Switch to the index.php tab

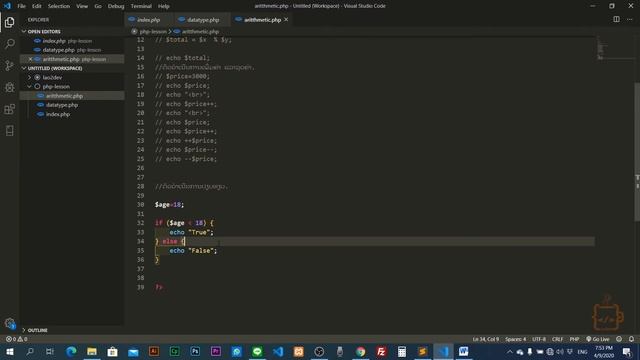pos(149,20)
